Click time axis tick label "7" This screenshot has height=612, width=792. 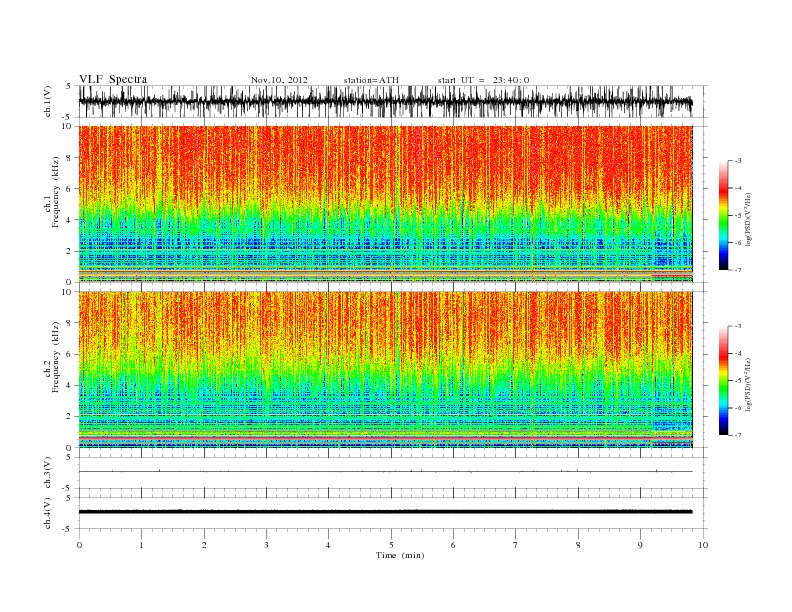(516, 545)
